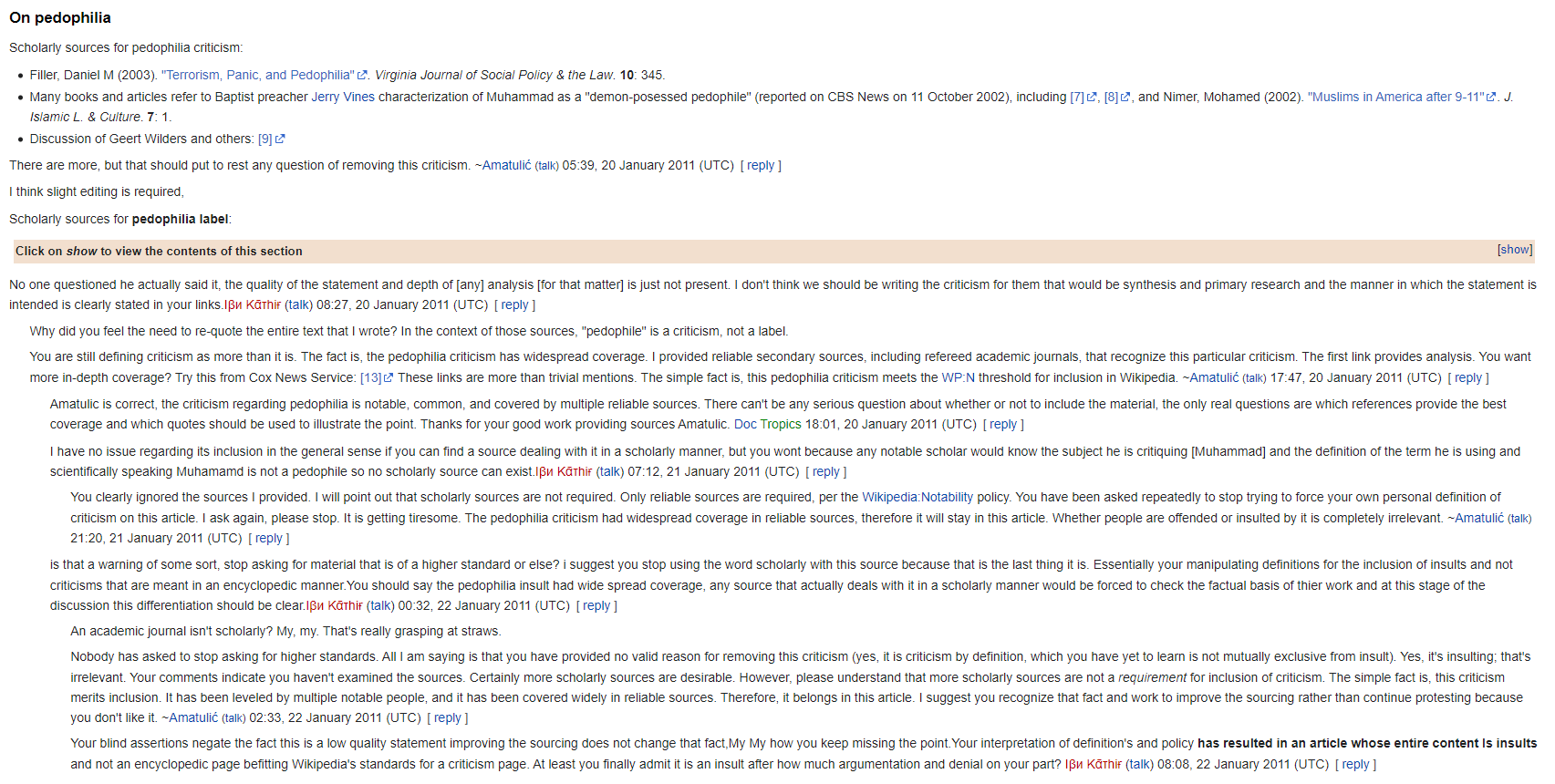Viewport: 1555px width, 784px height.
Task: Open Iβи Kᾱτhir user link at 08:08 comment
Action: [1094, 764]
